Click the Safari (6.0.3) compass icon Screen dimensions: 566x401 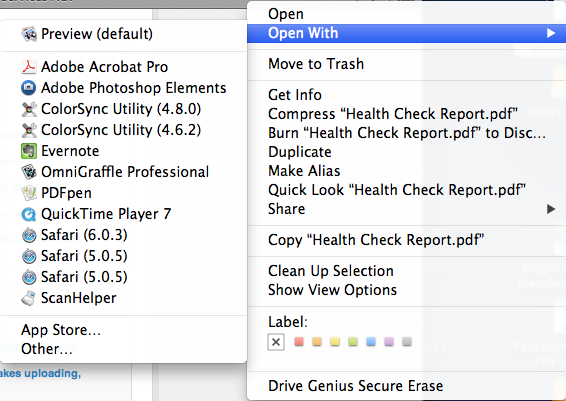(29, 235)
